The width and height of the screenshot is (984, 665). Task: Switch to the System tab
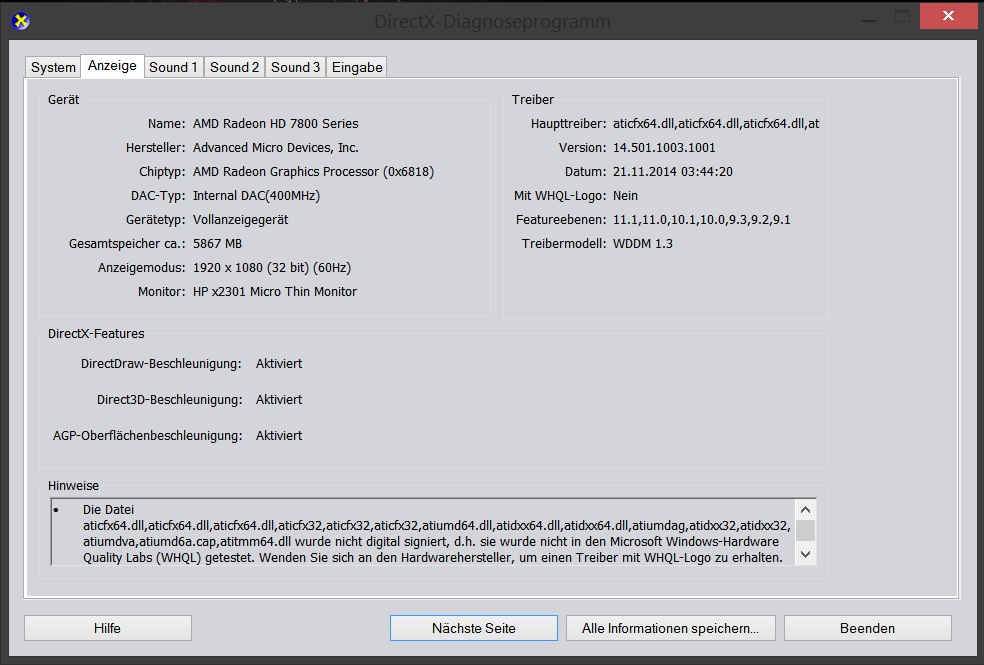[53, 67]
